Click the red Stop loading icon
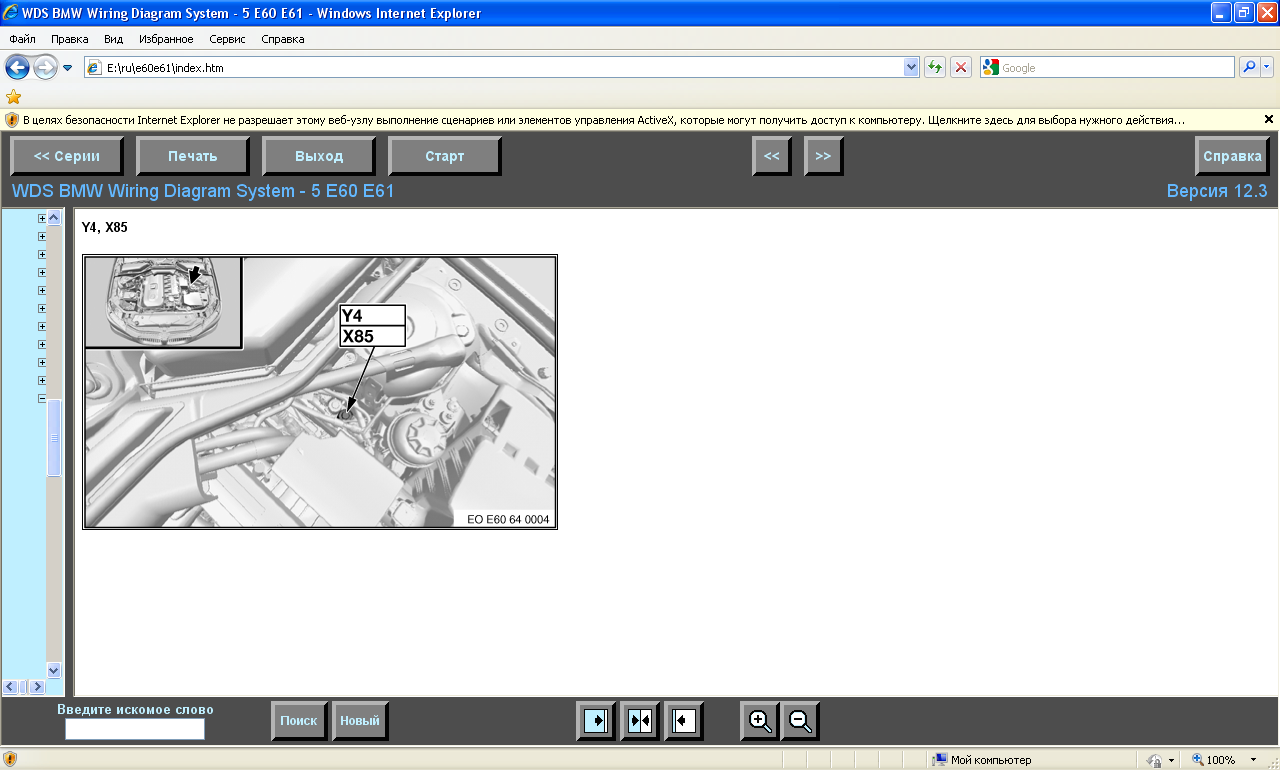The width and height of the screenshot is (1280, 770). tap(961, 67)
